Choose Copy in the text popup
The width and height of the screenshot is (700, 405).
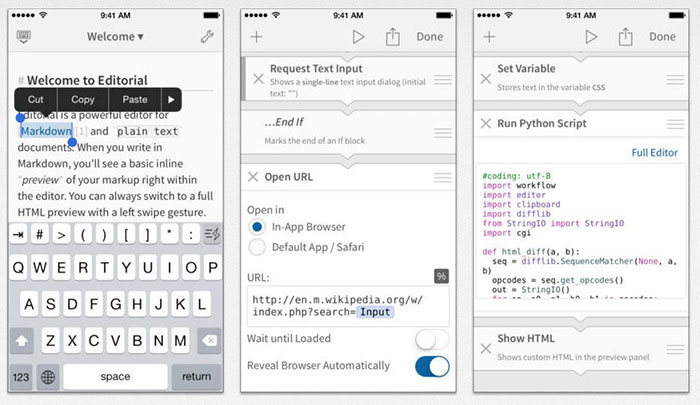point(83,100)
